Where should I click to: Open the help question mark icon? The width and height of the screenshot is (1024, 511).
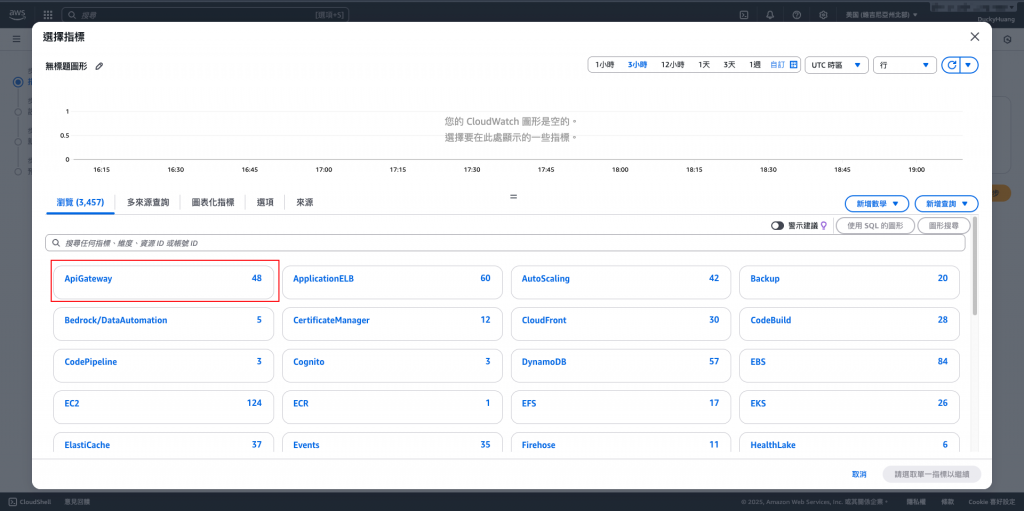pos(797,14)
